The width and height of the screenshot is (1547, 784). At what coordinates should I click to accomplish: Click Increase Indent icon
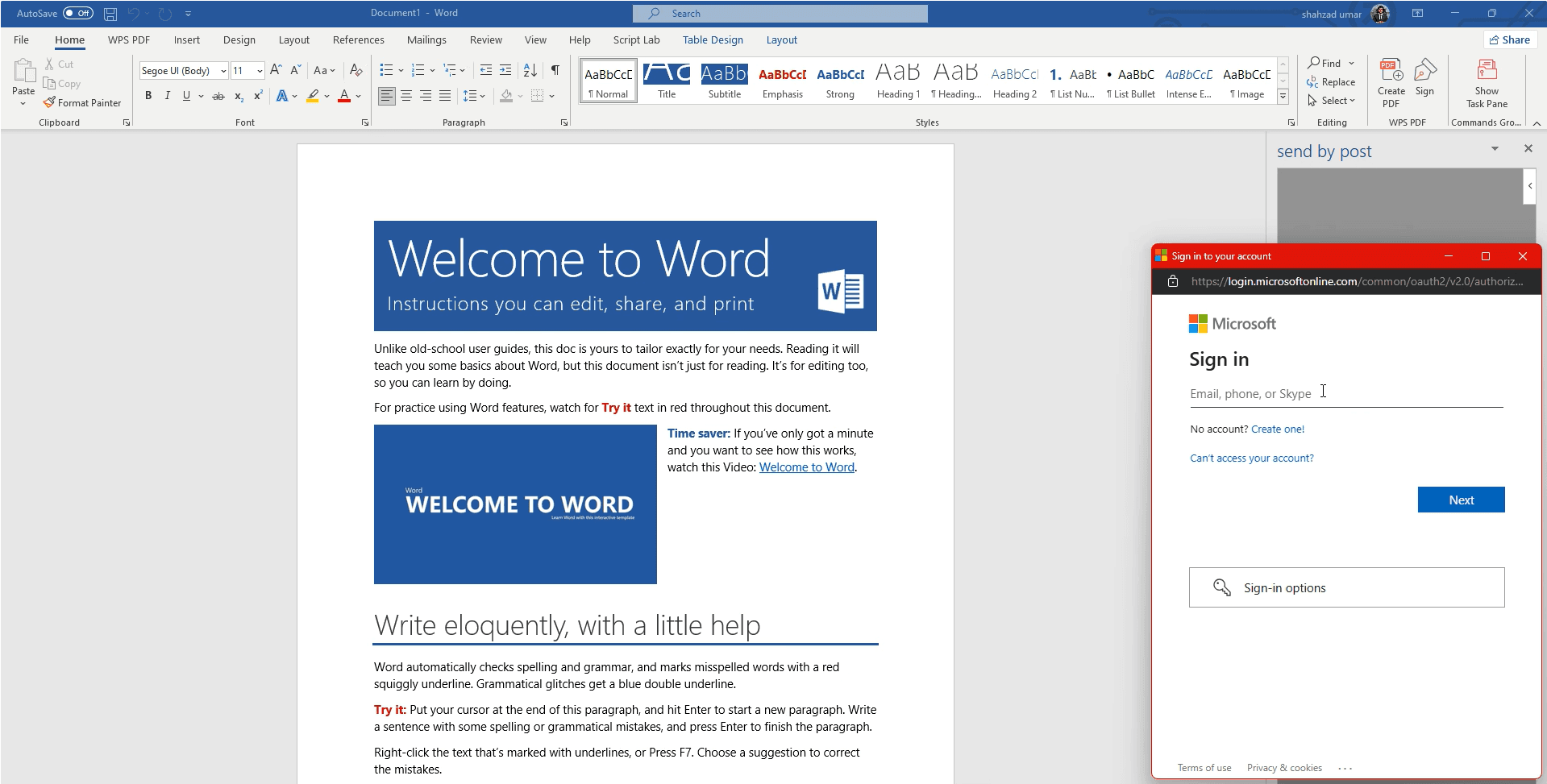coord(505,71)
